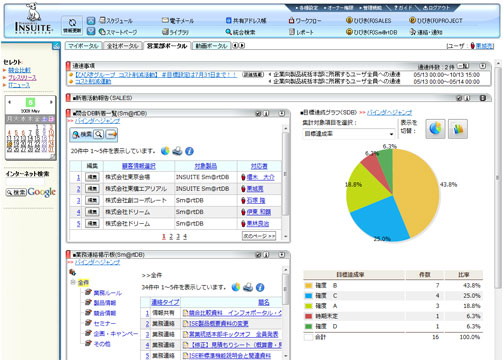Click the arrow icon in the 検索 toolbar
Image resolution: width=503 pixels, height=361 pixels.
[x=111, y=134]
